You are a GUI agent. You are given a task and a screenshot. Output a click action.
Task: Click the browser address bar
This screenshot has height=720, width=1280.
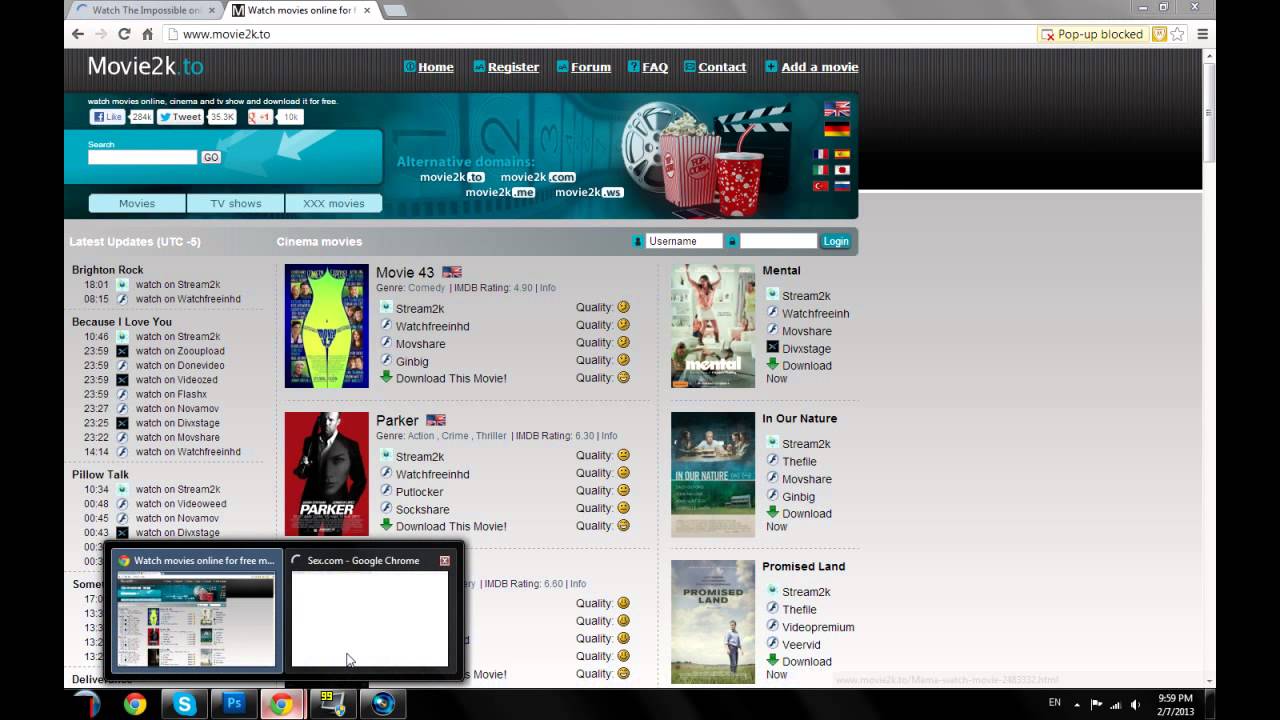[x=600, y=34]
